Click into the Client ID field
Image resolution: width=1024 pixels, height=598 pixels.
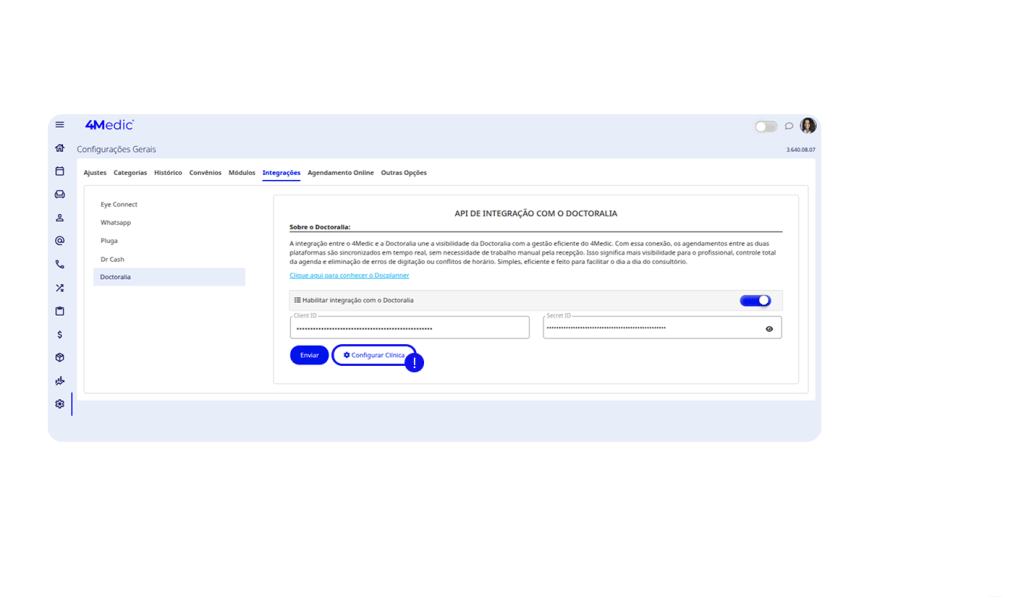point(409,328)
